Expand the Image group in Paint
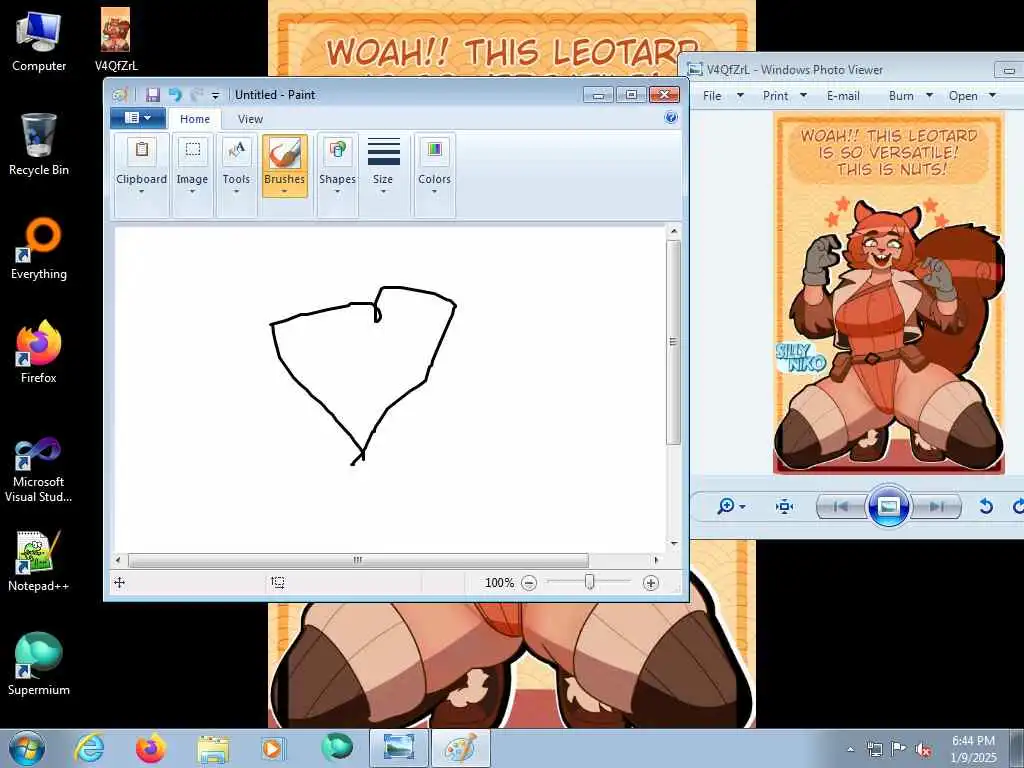Screen dimensions: 1024x768 (x=192, y=174)
